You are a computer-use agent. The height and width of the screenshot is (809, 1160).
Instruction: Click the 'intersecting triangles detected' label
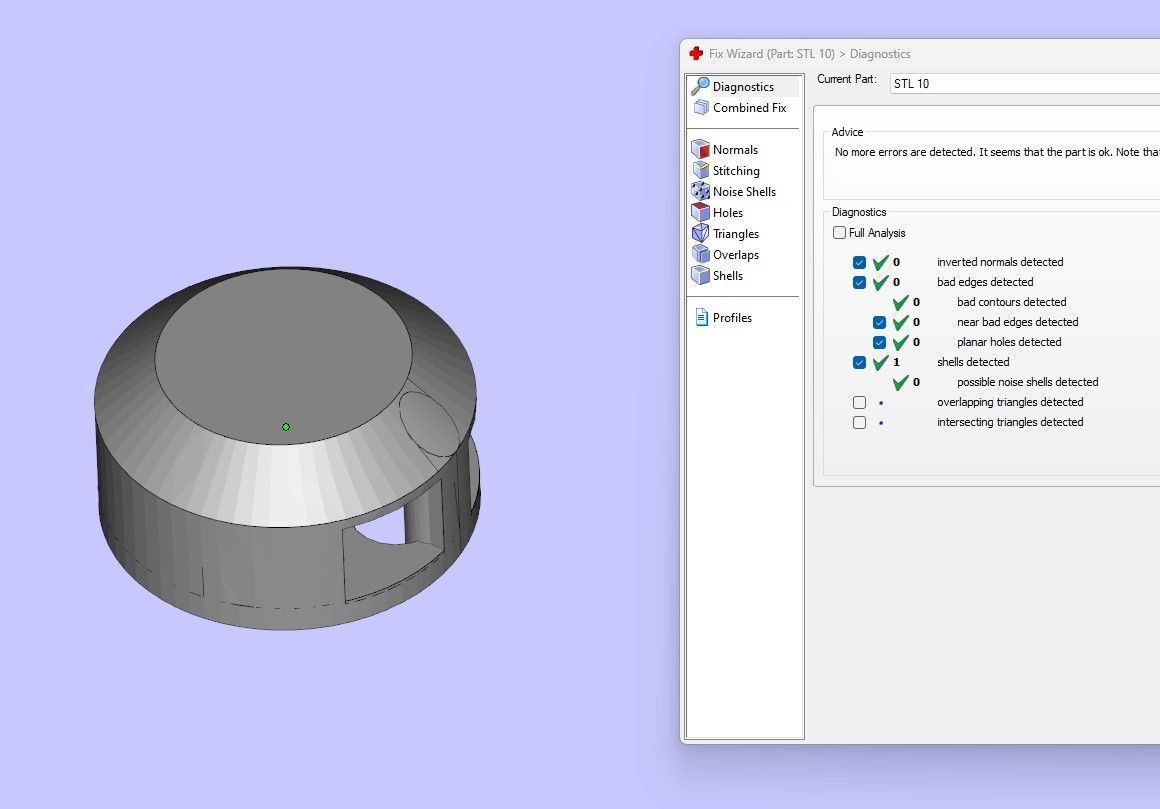(1010, 422)
